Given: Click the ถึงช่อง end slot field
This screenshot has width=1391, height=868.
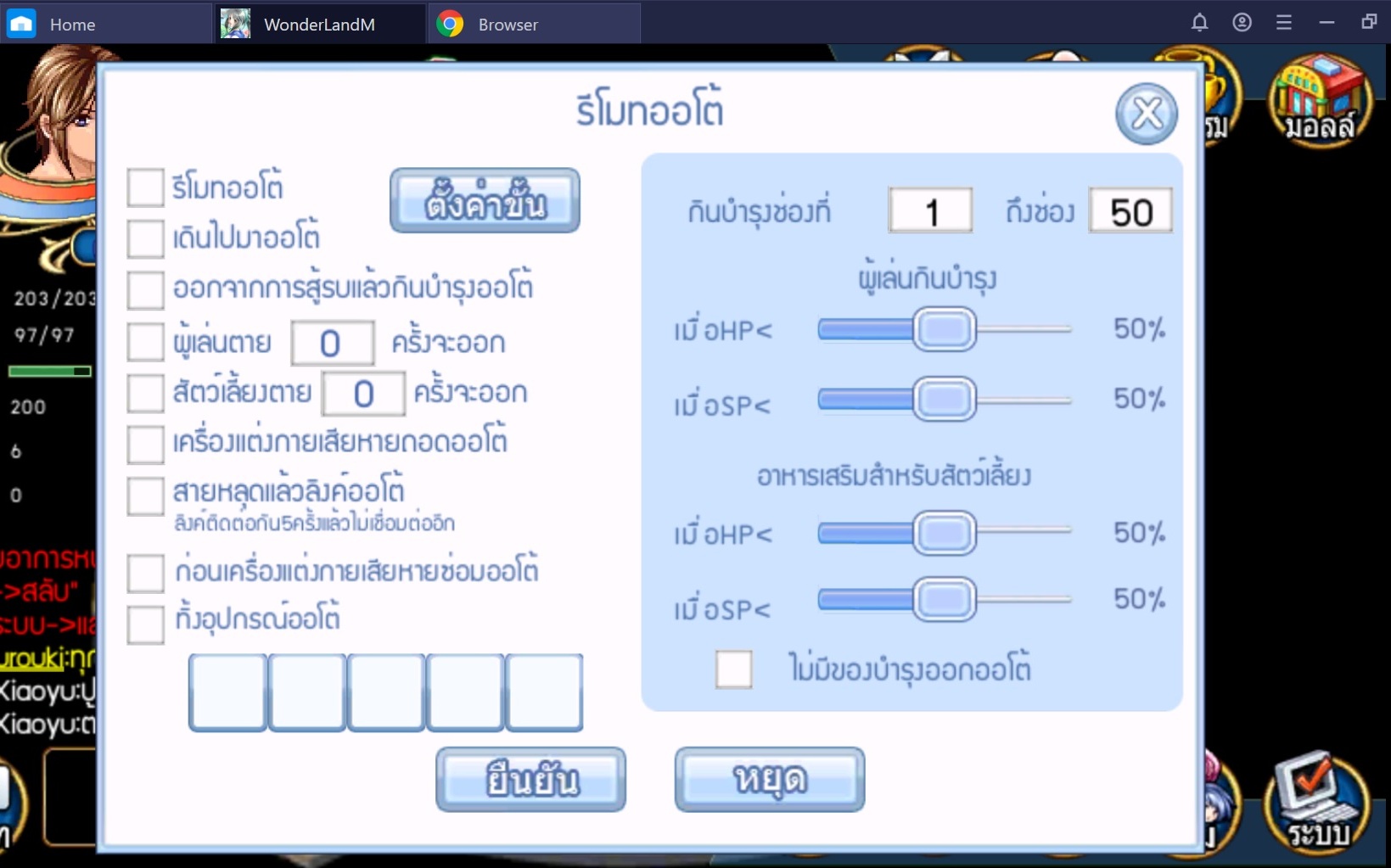Looking at the screenshot, I should [x=1130, y=210].
